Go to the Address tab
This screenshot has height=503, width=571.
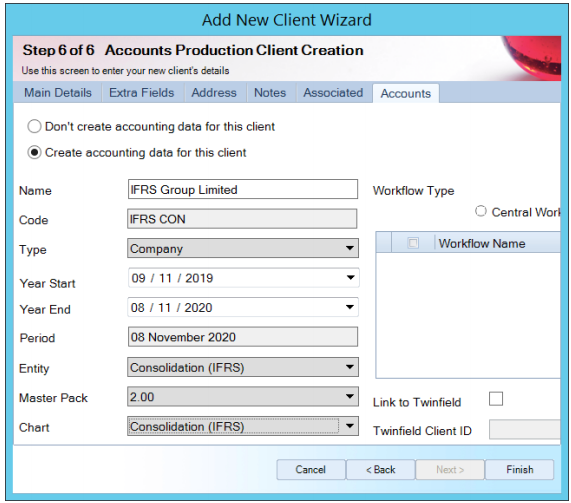[x=214, y=93]
